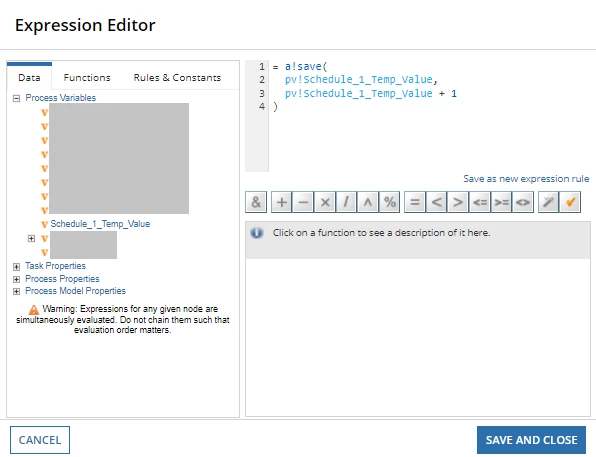596x457 pixels.
Task: Expand the Process Properties node
Action: coord(16,279)
